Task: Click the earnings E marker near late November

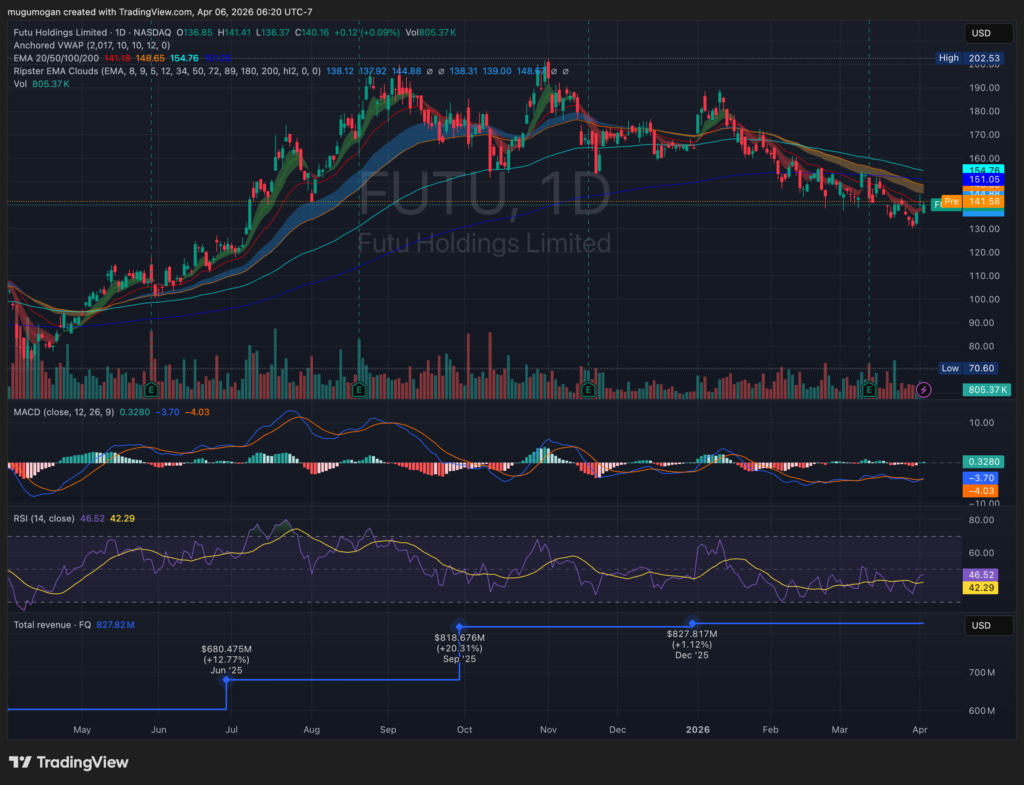Action: (588, 388)
